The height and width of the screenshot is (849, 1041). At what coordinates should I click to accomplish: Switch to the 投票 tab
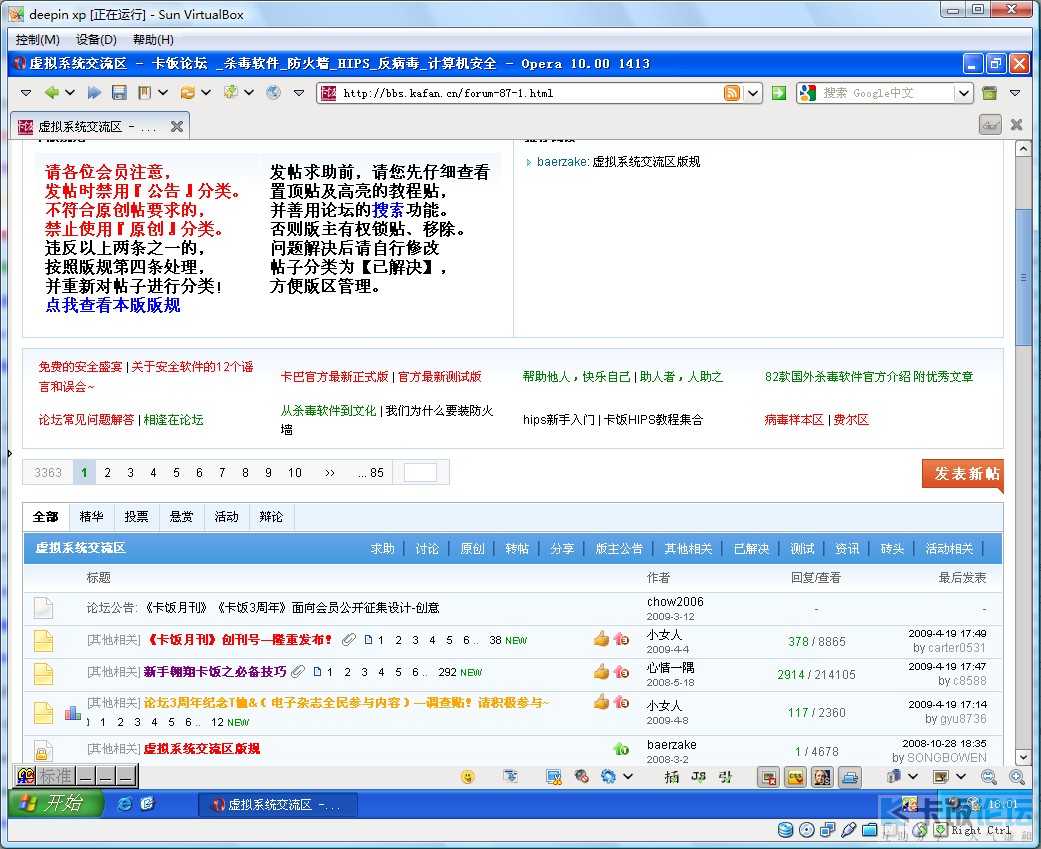[137, 516]
